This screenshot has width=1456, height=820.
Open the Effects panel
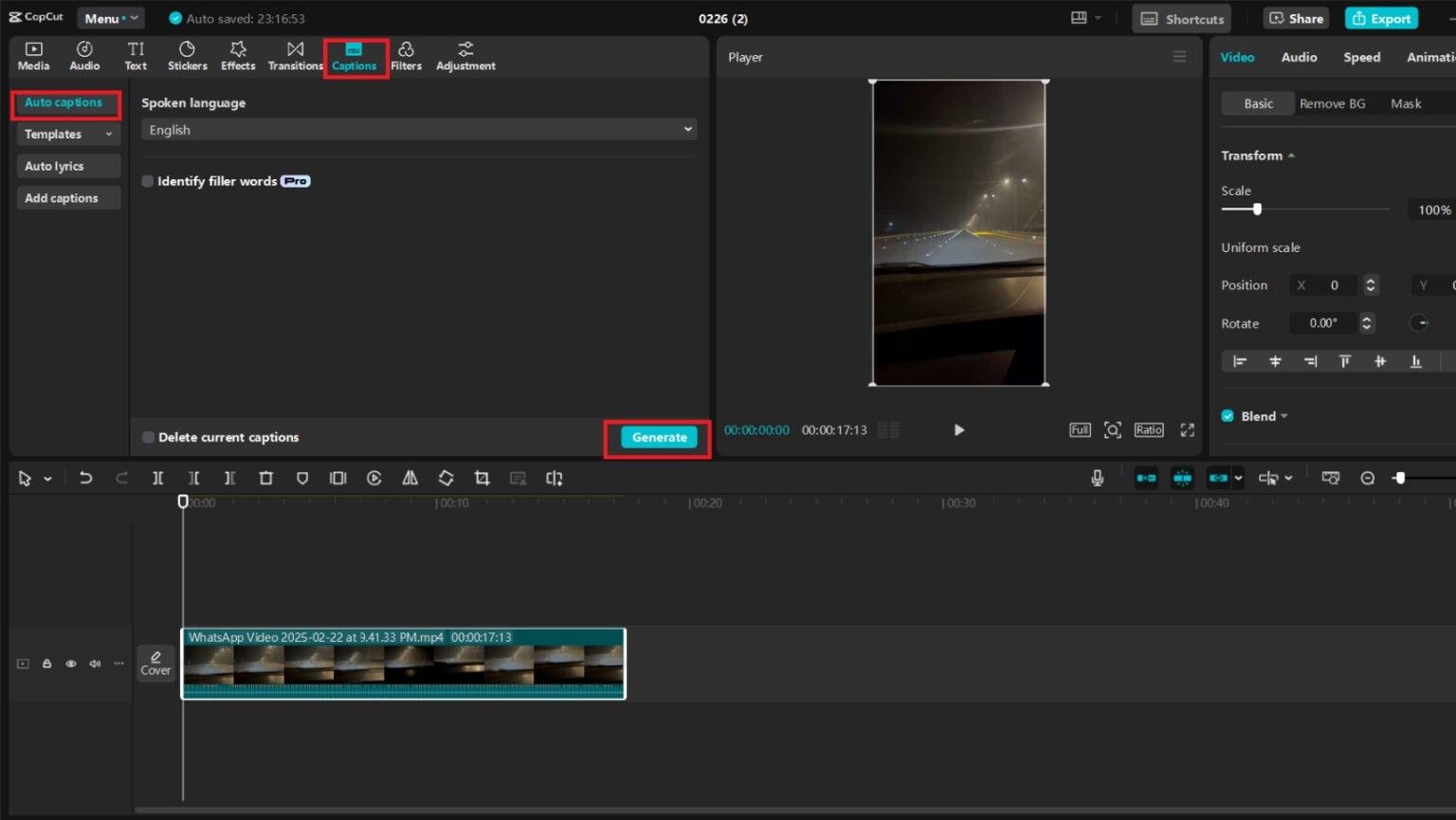(x=238, y=56)
